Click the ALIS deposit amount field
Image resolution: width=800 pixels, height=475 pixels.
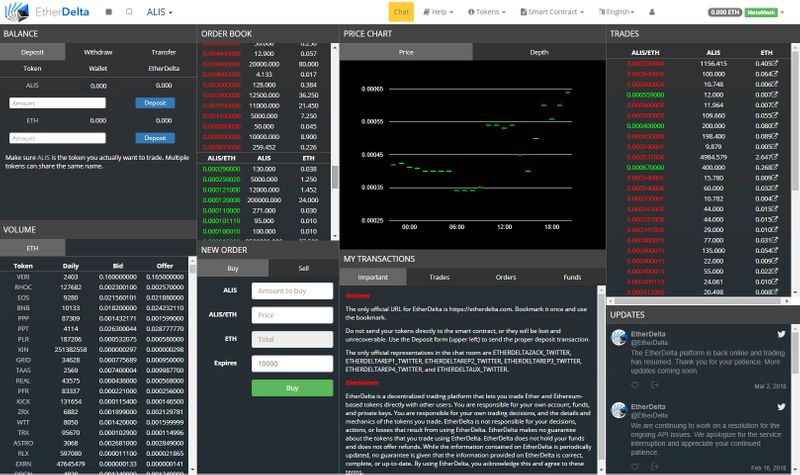point(58,103)
